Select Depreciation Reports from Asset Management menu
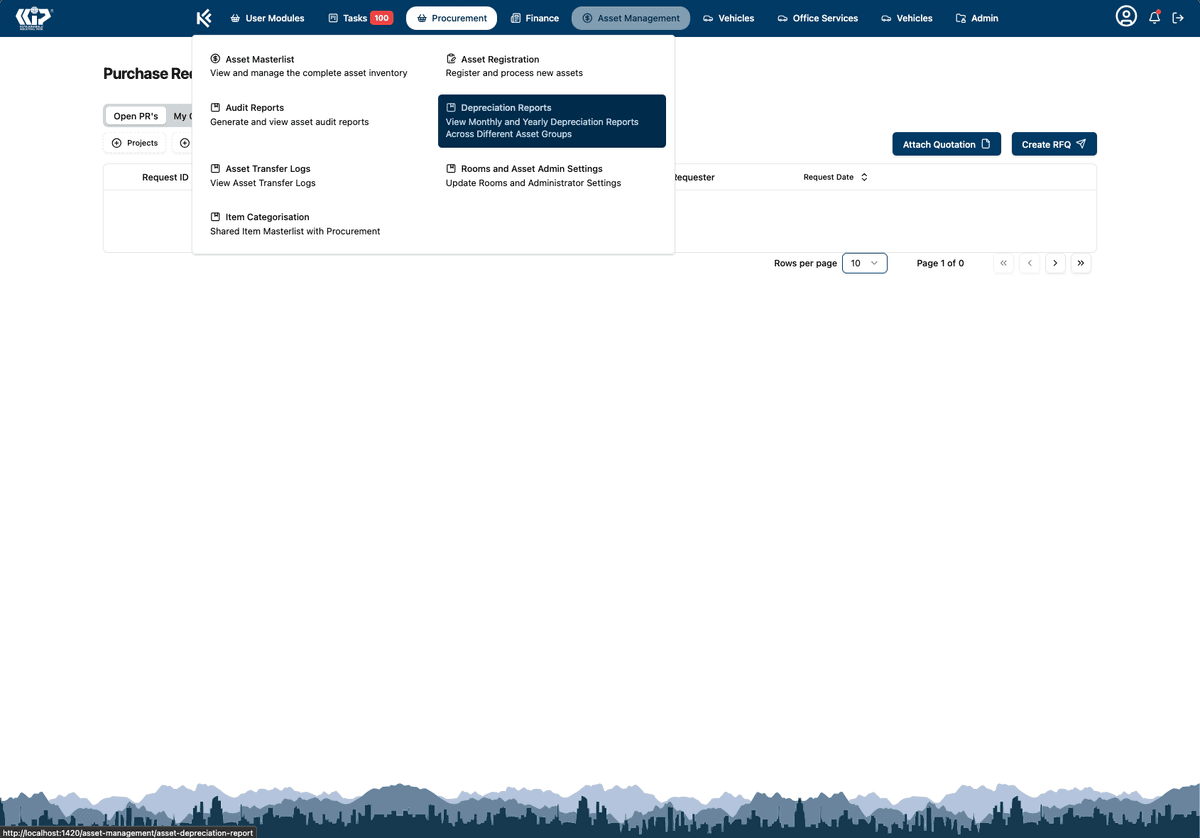The image size is (1200, 838). pos(551,120)
